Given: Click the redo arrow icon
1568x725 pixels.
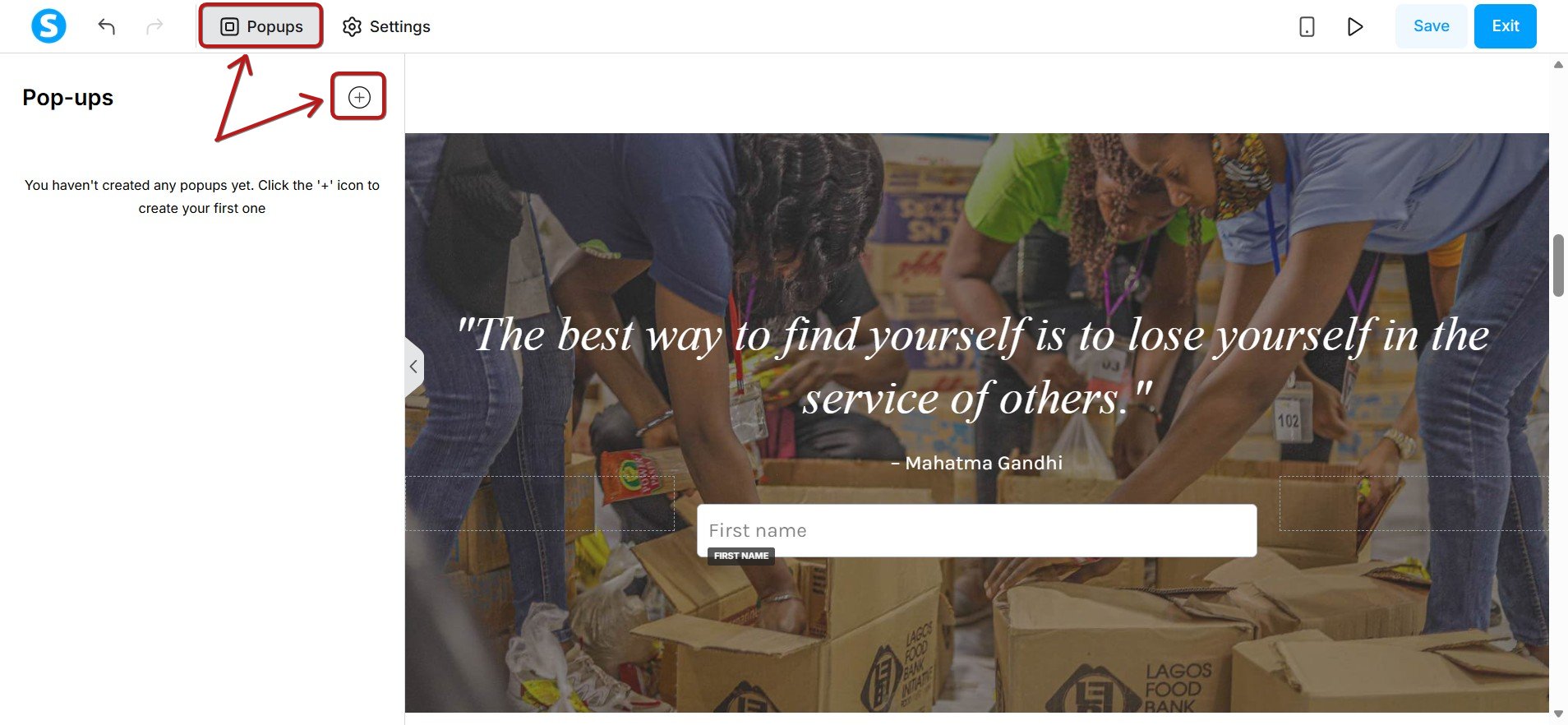Looking at the screenshot, I should point(154,26).
